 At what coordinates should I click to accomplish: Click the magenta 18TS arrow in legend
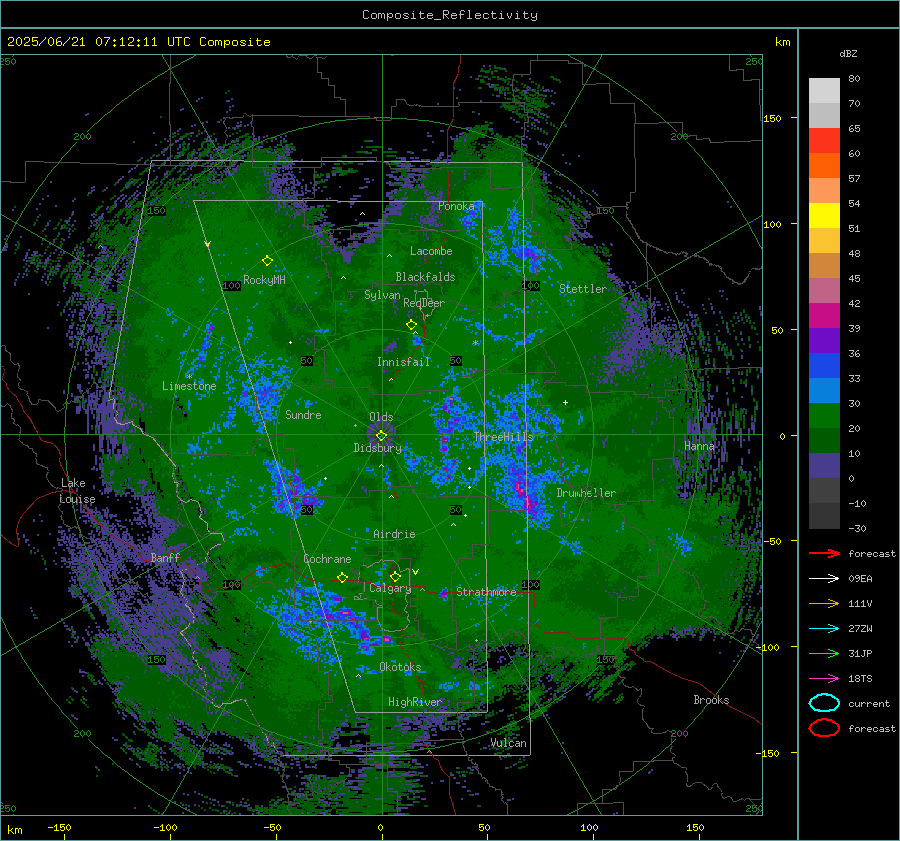[x=824, y=679]
